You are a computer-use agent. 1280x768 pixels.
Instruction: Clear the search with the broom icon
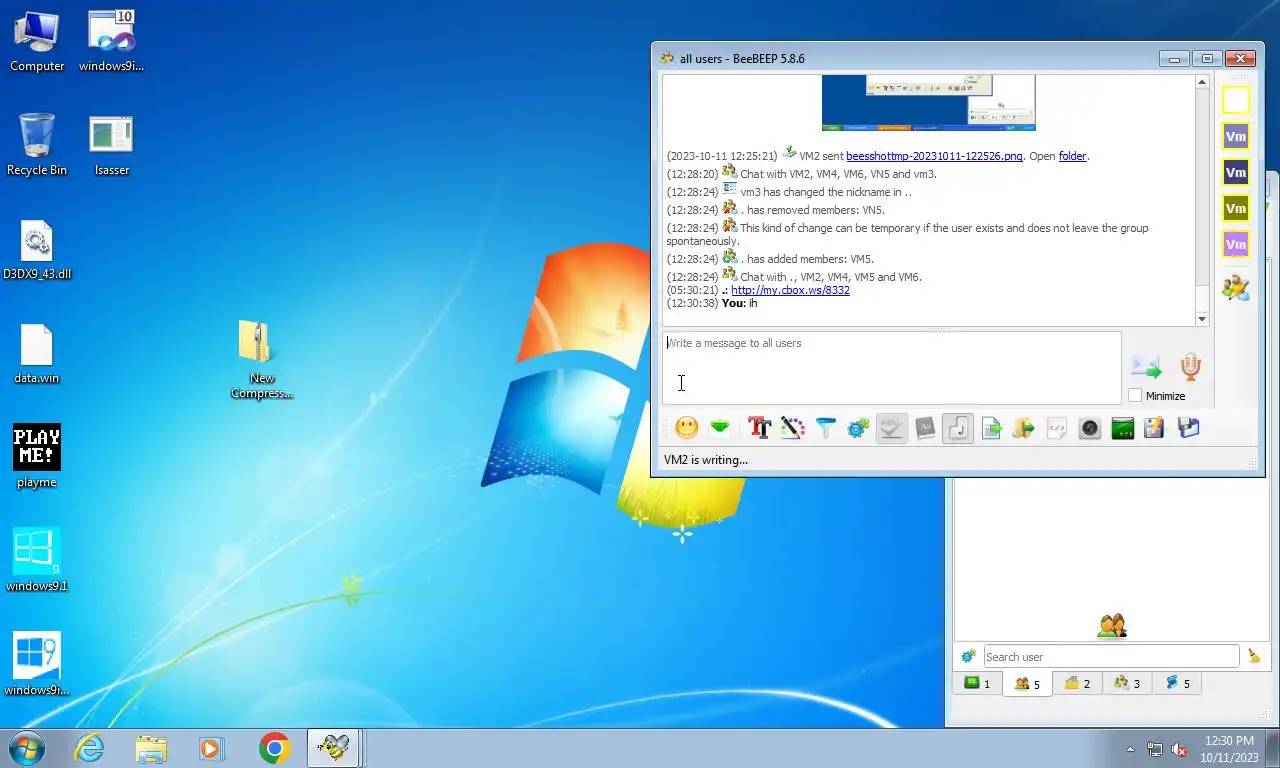coord(1254,657)
